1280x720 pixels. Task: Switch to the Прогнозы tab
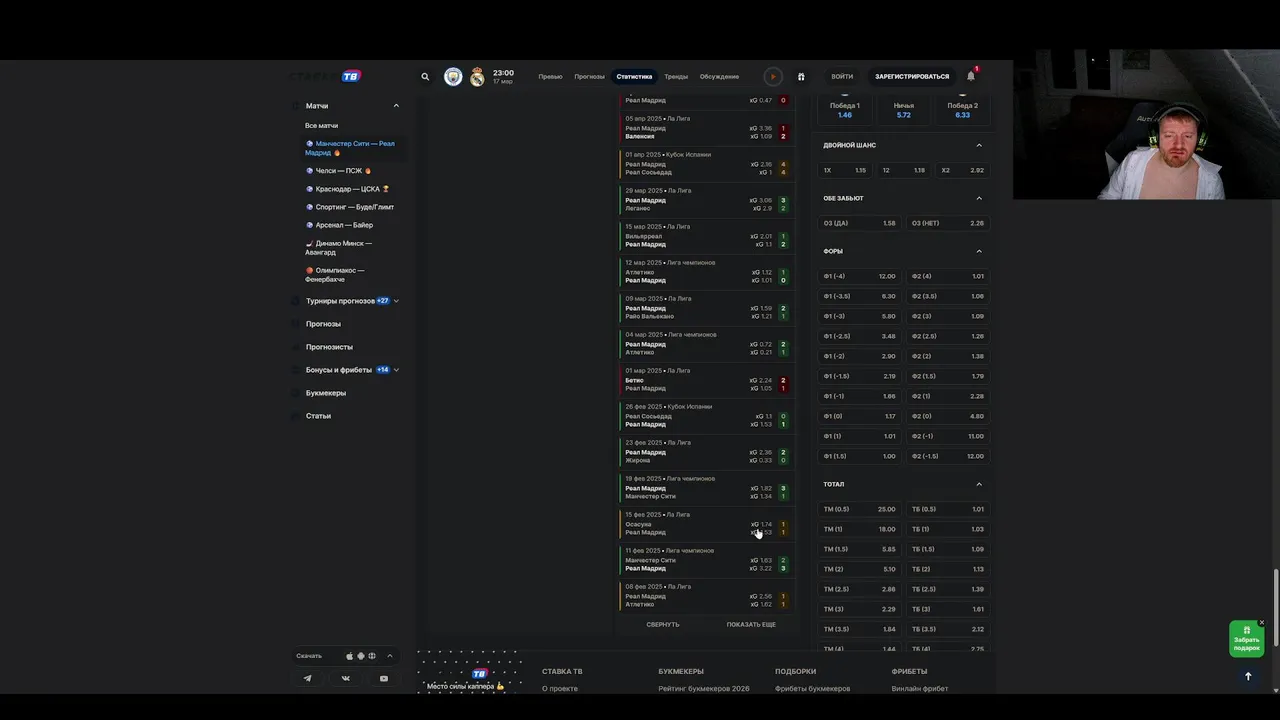point(589,77)
